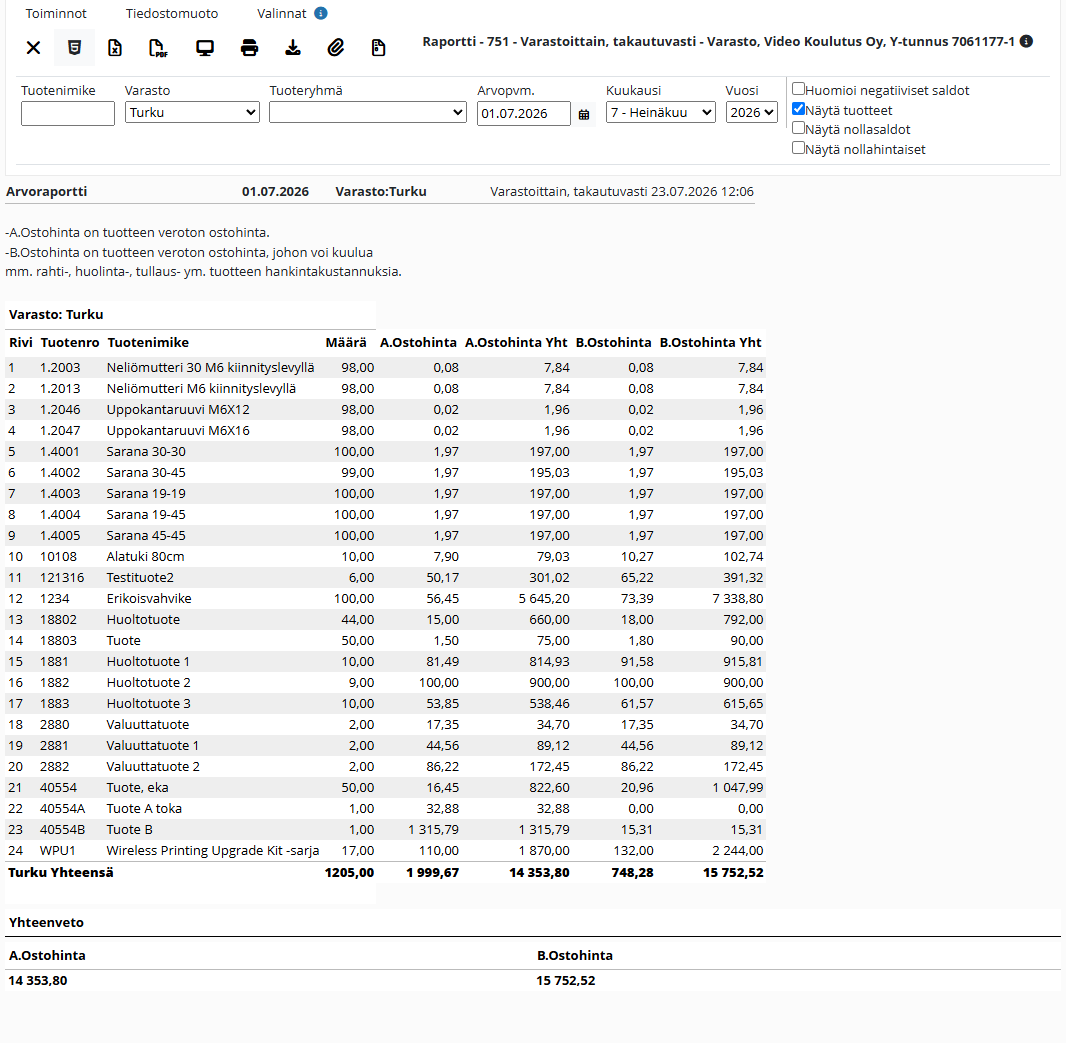The width and height of the screenshot is (1066, 1043).
Task: Select the HTML5 file format icon
Action: [x=75, y=48]
